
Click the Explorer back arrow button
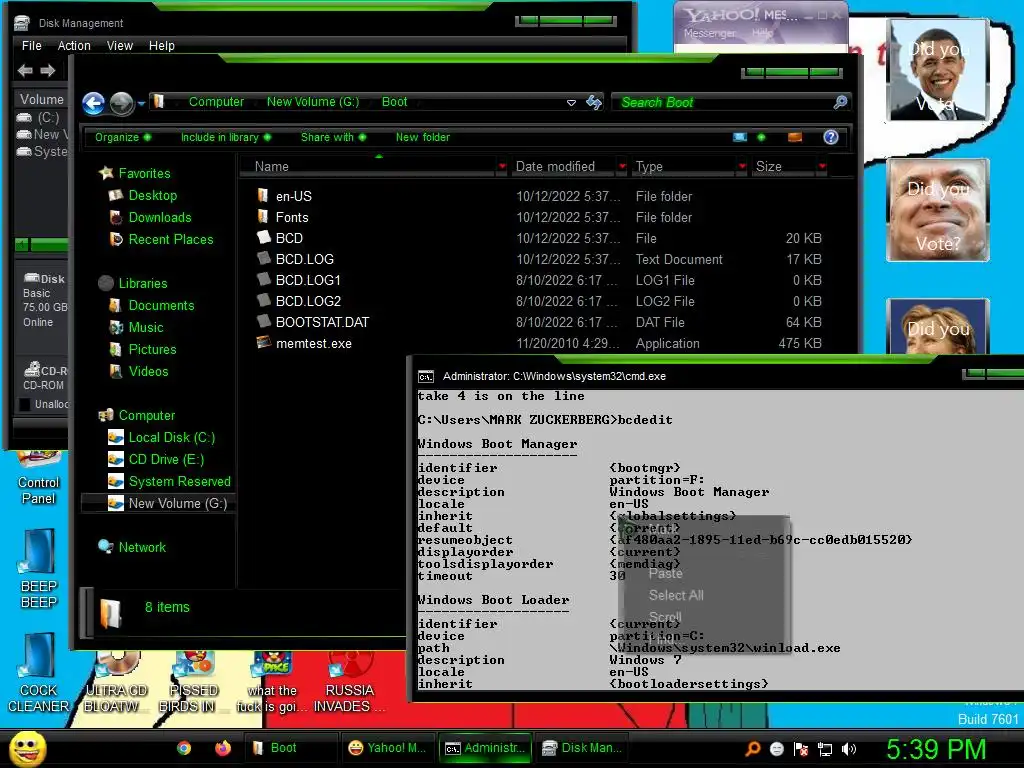(93, 103)
